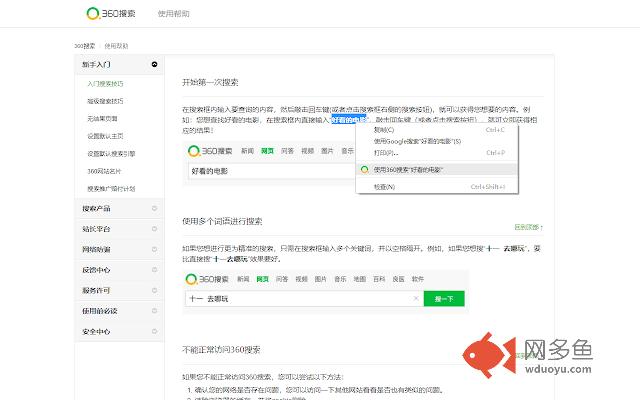640x400 pixels.
Task: Open the 使用帮助 header link
Action: [x=173, y=13]
